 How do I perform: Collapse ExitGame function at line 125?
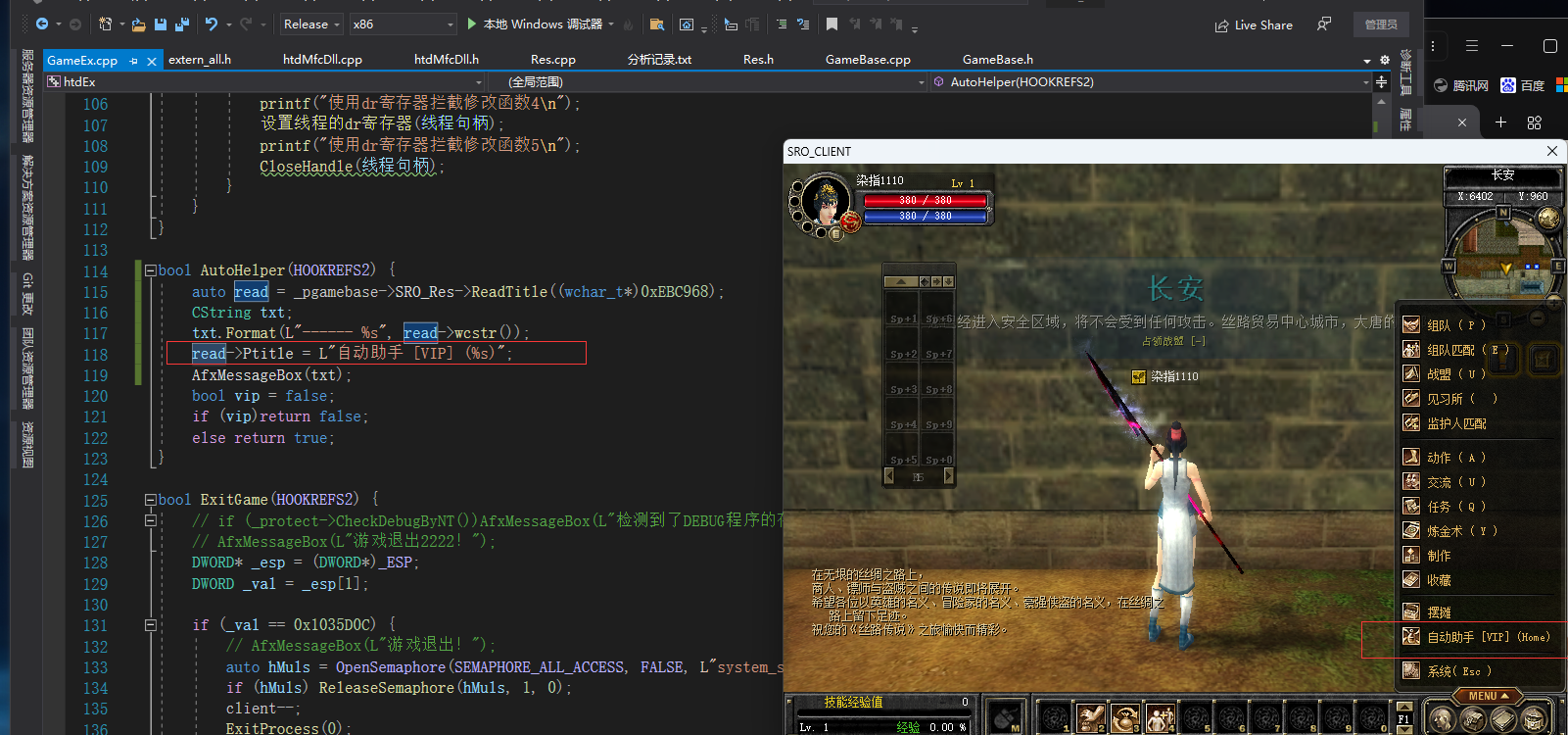(151, 500)
